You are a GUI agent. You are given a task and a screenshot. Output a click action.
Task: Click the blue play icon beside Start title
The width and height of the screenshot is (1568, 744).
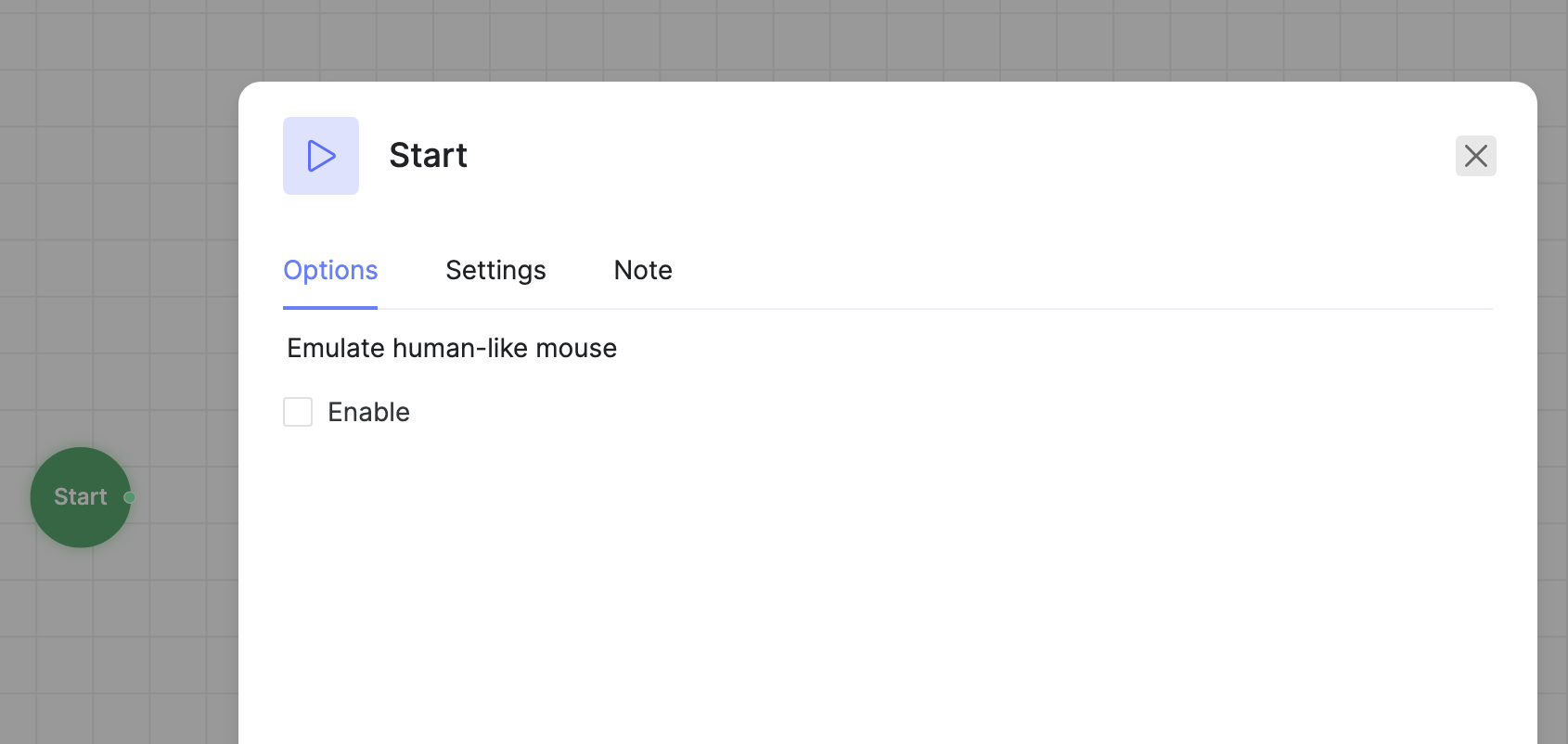(321, 156)
